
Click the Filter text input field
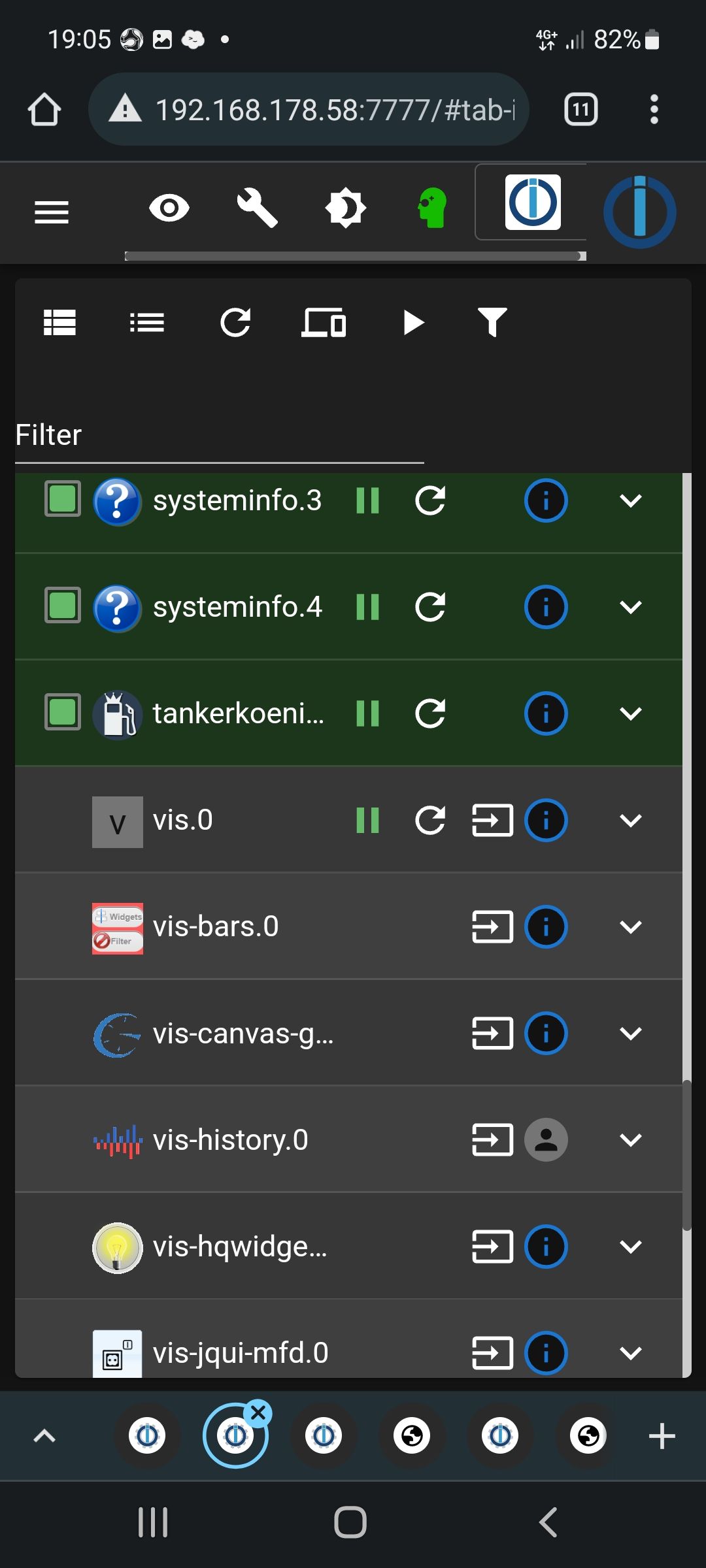220,436
